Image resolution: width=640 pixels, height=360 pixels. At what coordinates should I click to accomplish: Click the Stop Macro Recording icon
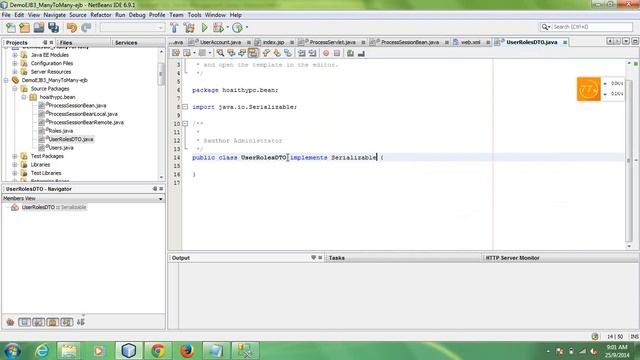[337, 53]
